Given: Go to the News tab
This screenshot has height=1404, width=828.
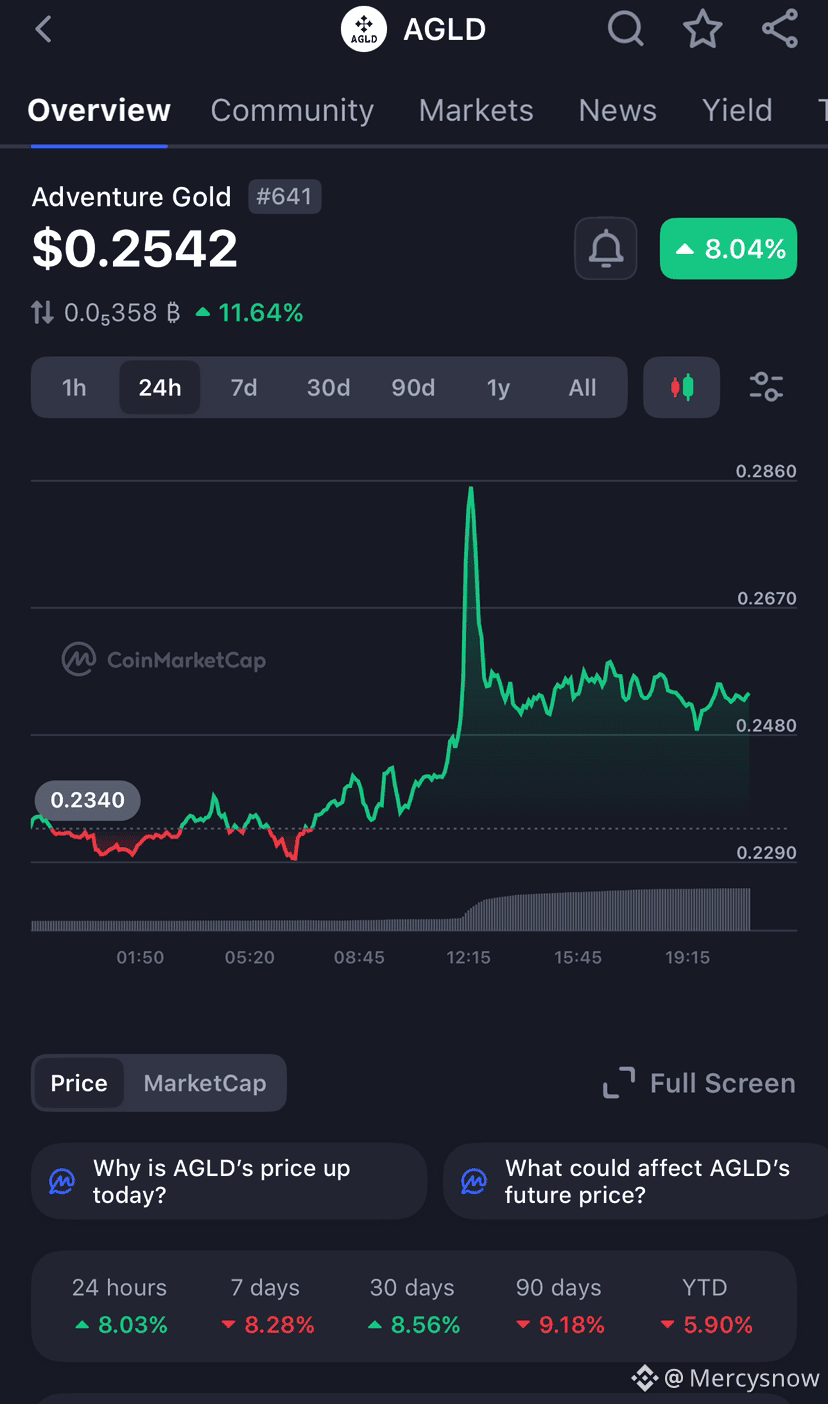Looking at the screenshot, I should pyautogui.click(x=617, y=110).
